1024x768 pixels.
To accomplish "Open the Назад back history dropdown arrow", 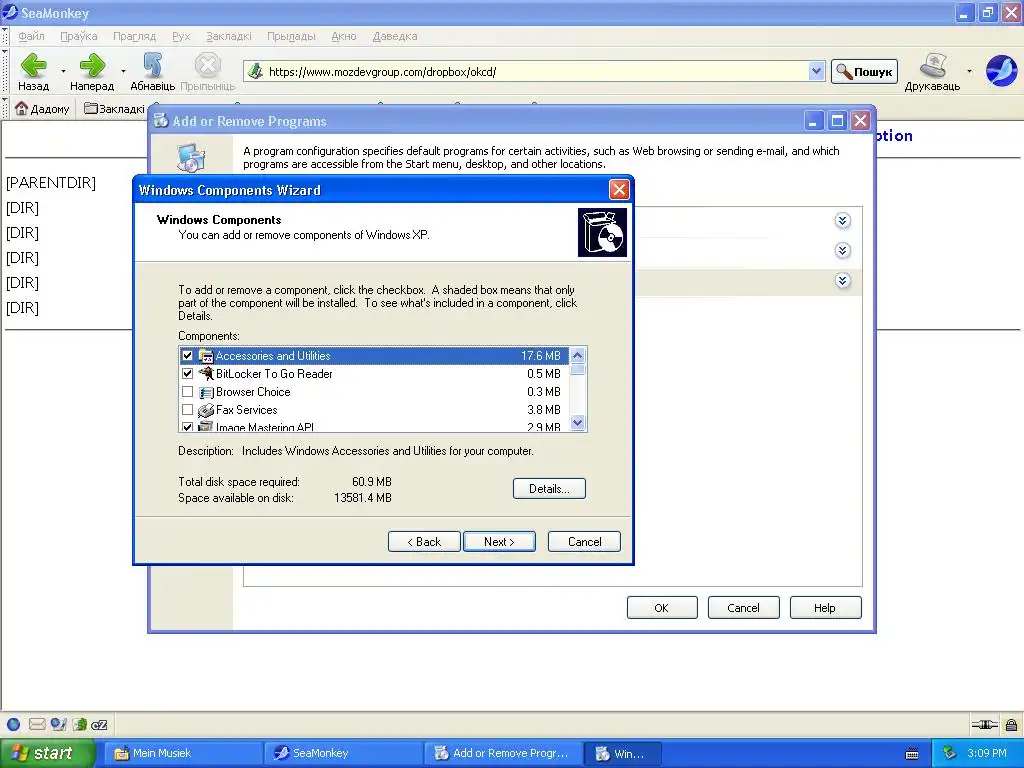I will (x=63, y=71).
